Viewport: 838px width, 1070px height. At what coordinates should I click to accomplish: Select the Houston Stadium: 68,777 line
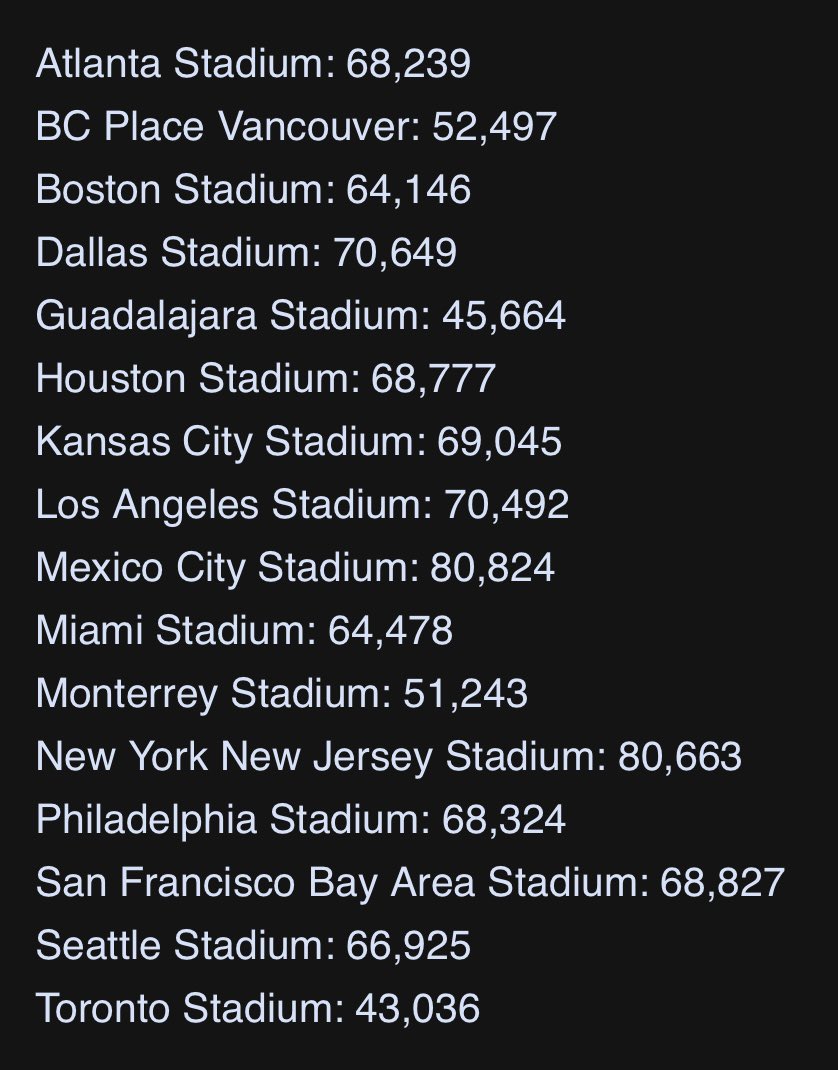pos(265,379)
